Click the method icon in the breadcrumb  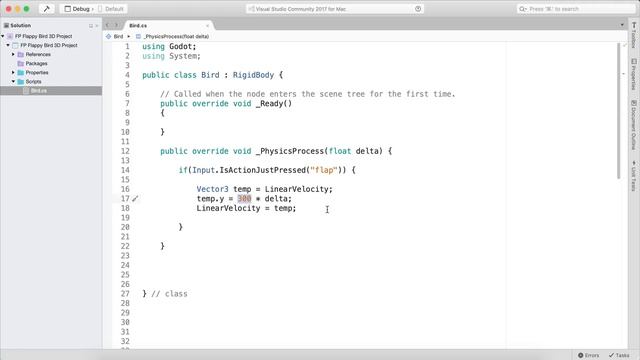pyautogui.click(x=138, y=36)
